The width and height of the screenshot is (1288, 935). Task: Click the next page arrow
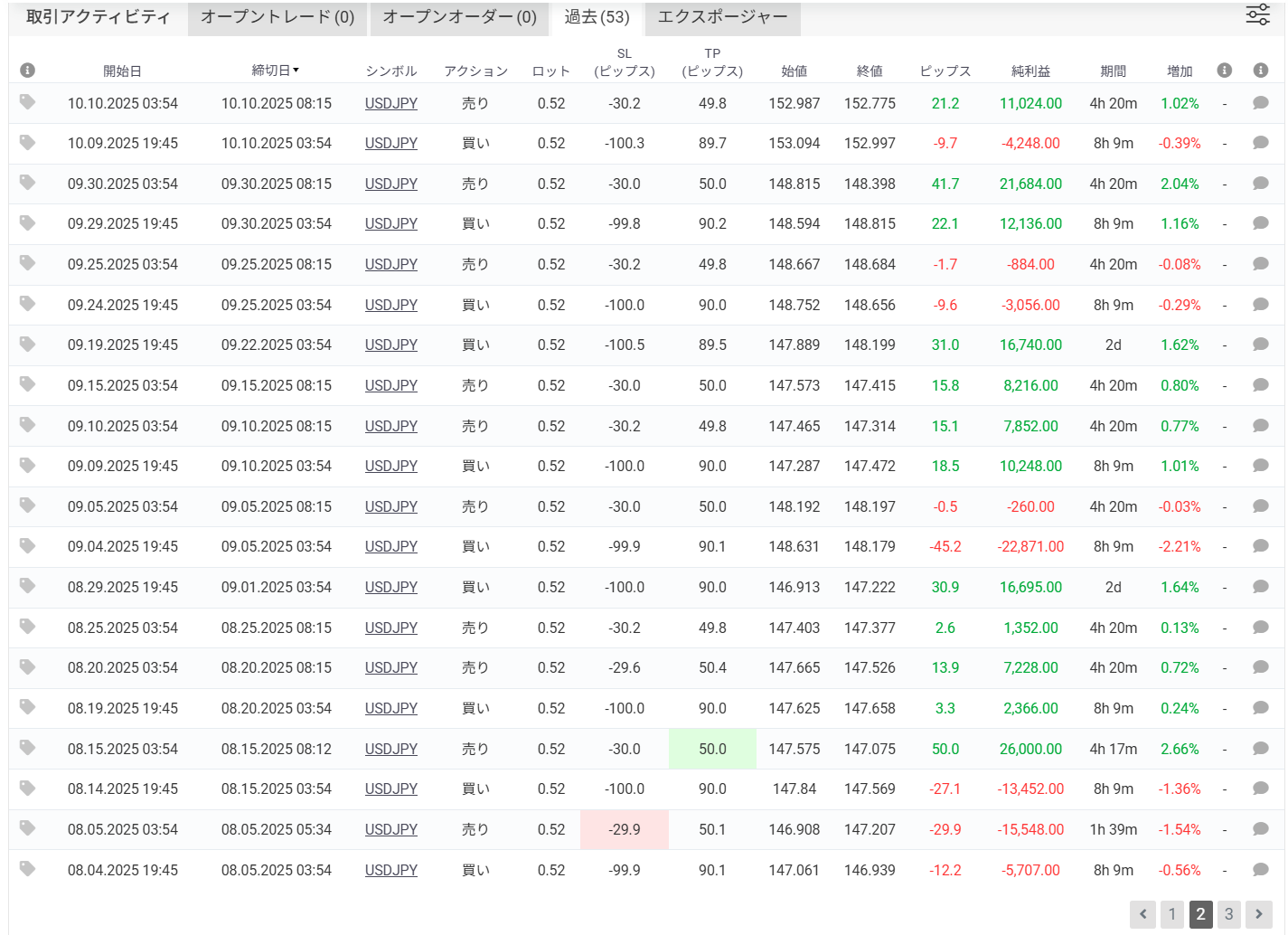1258,915
